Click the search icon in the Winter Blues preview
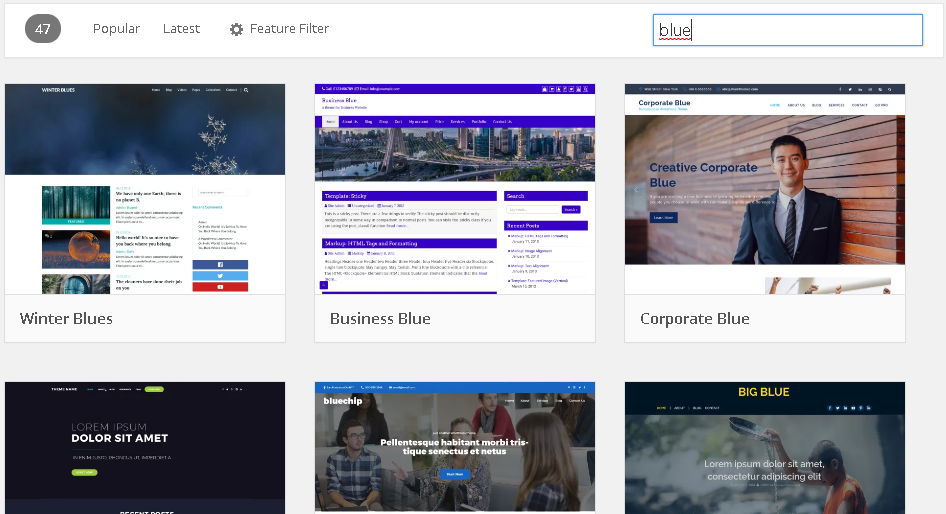This screenshot has height=514, width=946. (x=246, y=90)
